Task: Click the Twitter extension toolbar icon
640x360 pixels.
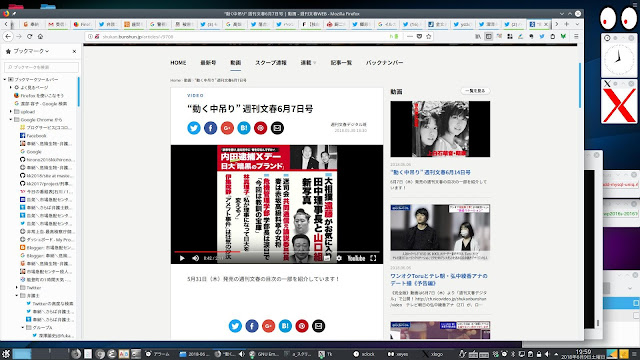Action: click(542, 36)
